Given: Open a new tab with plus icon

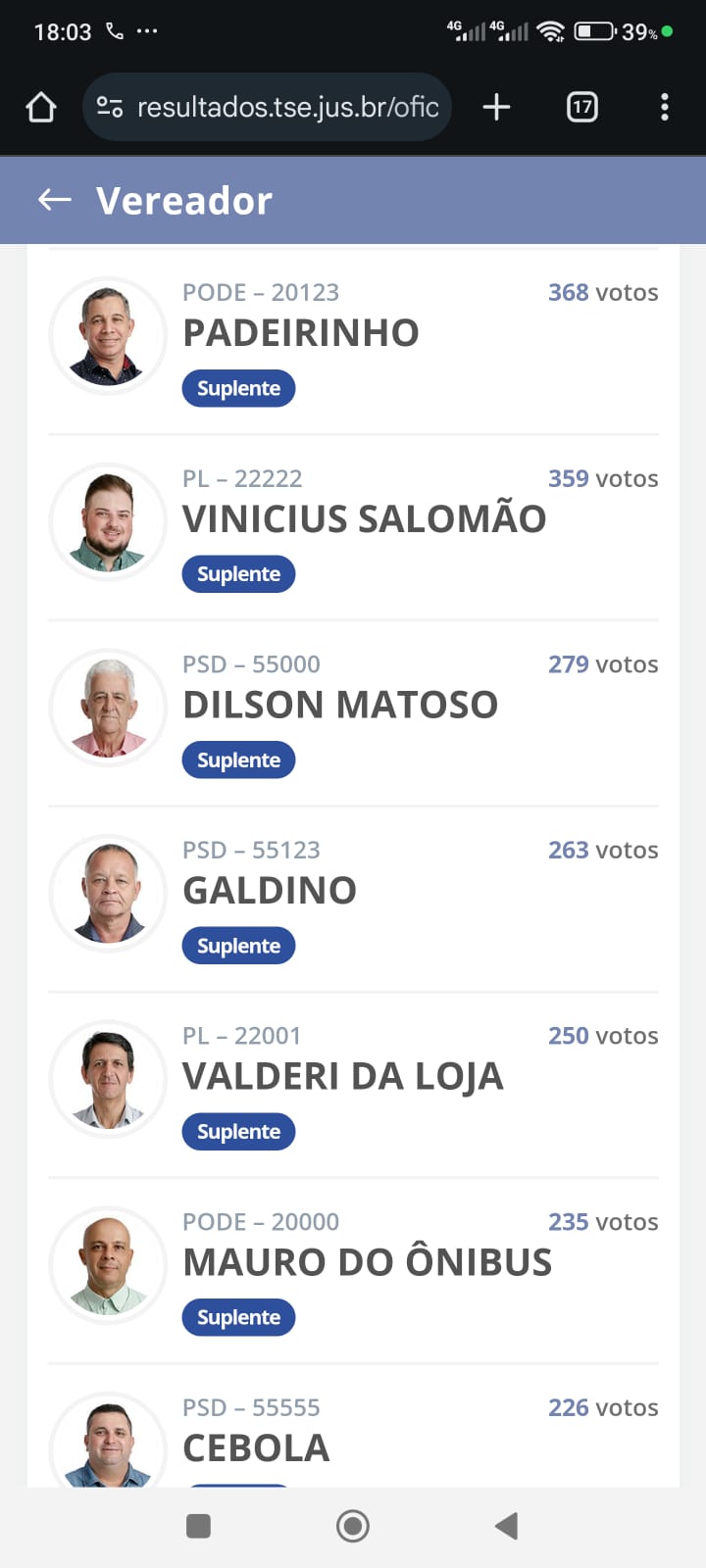Looking at the screenshot, I should coord(497,107).
